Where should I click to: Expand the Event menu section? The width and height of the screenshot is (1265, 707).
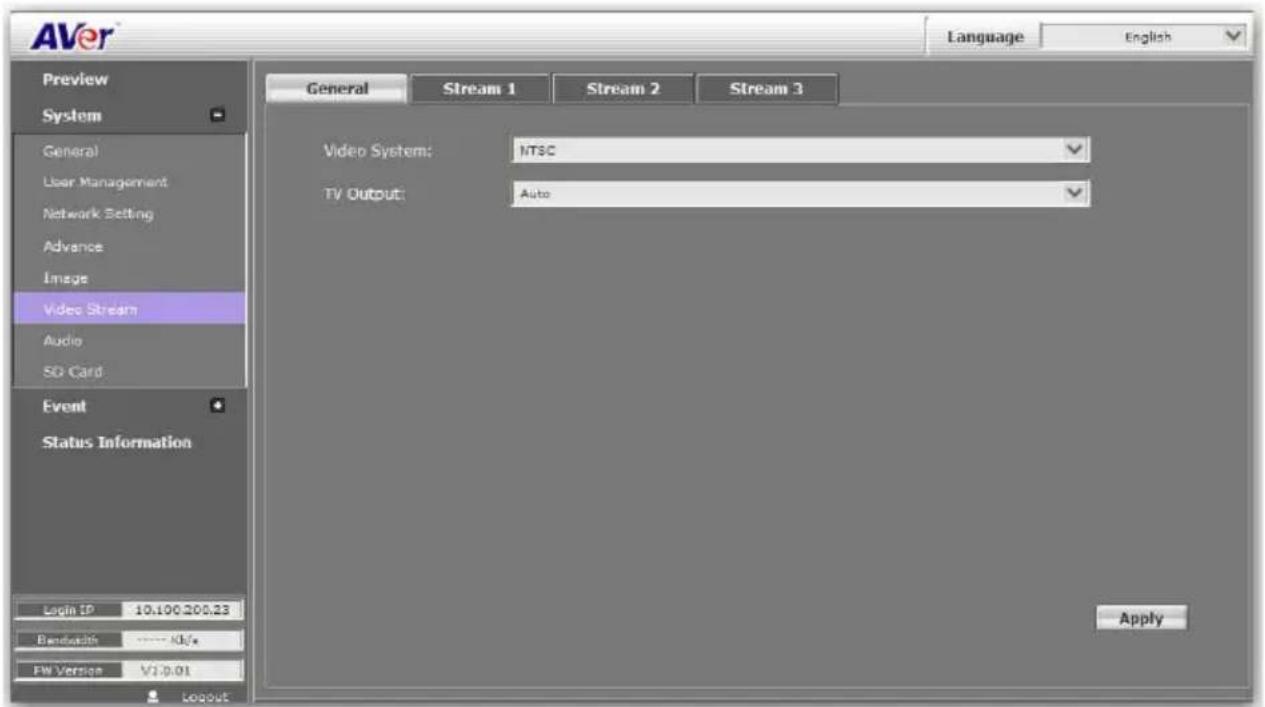(215, 405)
